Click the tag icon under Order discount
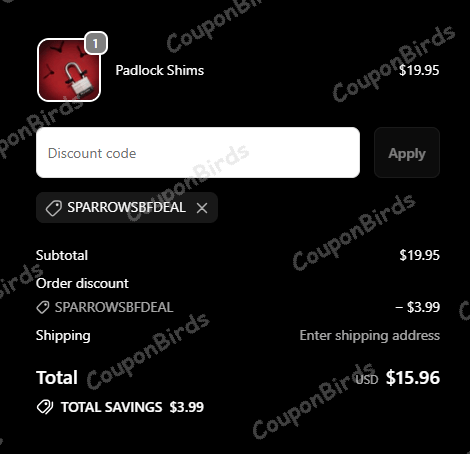The image size is (470, 454). tap(43, 307)
